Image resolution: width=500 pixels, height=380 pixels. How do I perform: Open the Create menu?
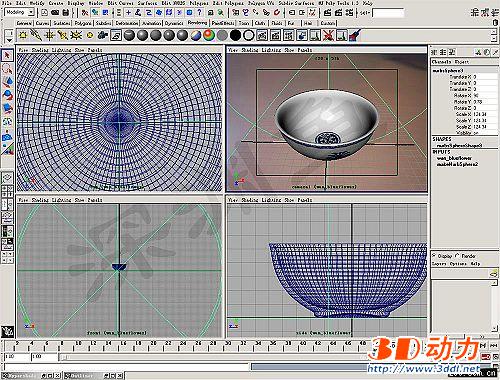tap(56, 3)
